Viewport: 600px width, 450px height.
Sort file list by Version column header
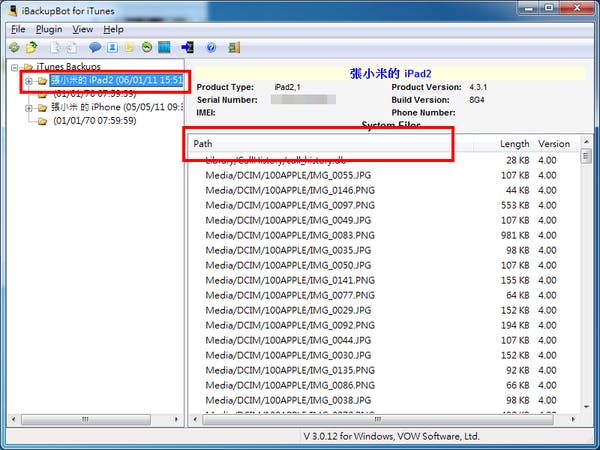point(557,144)
